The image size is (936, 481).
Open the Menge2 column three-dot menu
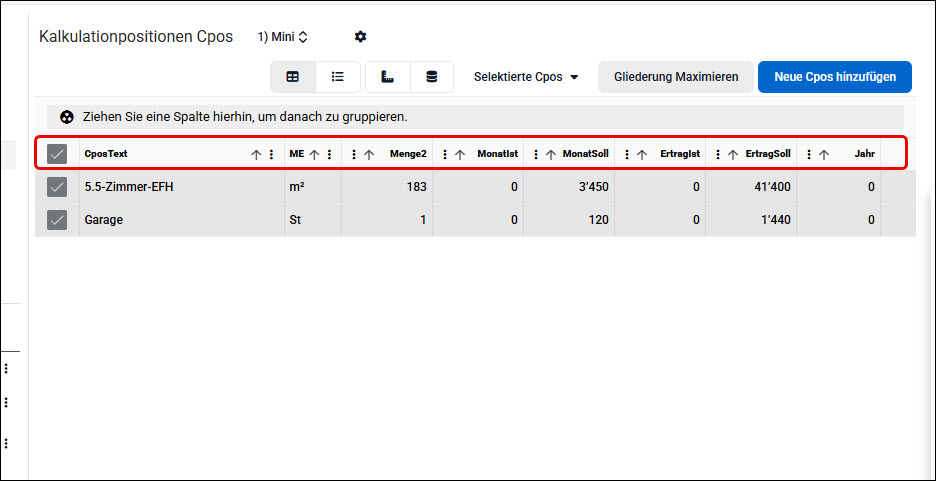pos(353,155)
